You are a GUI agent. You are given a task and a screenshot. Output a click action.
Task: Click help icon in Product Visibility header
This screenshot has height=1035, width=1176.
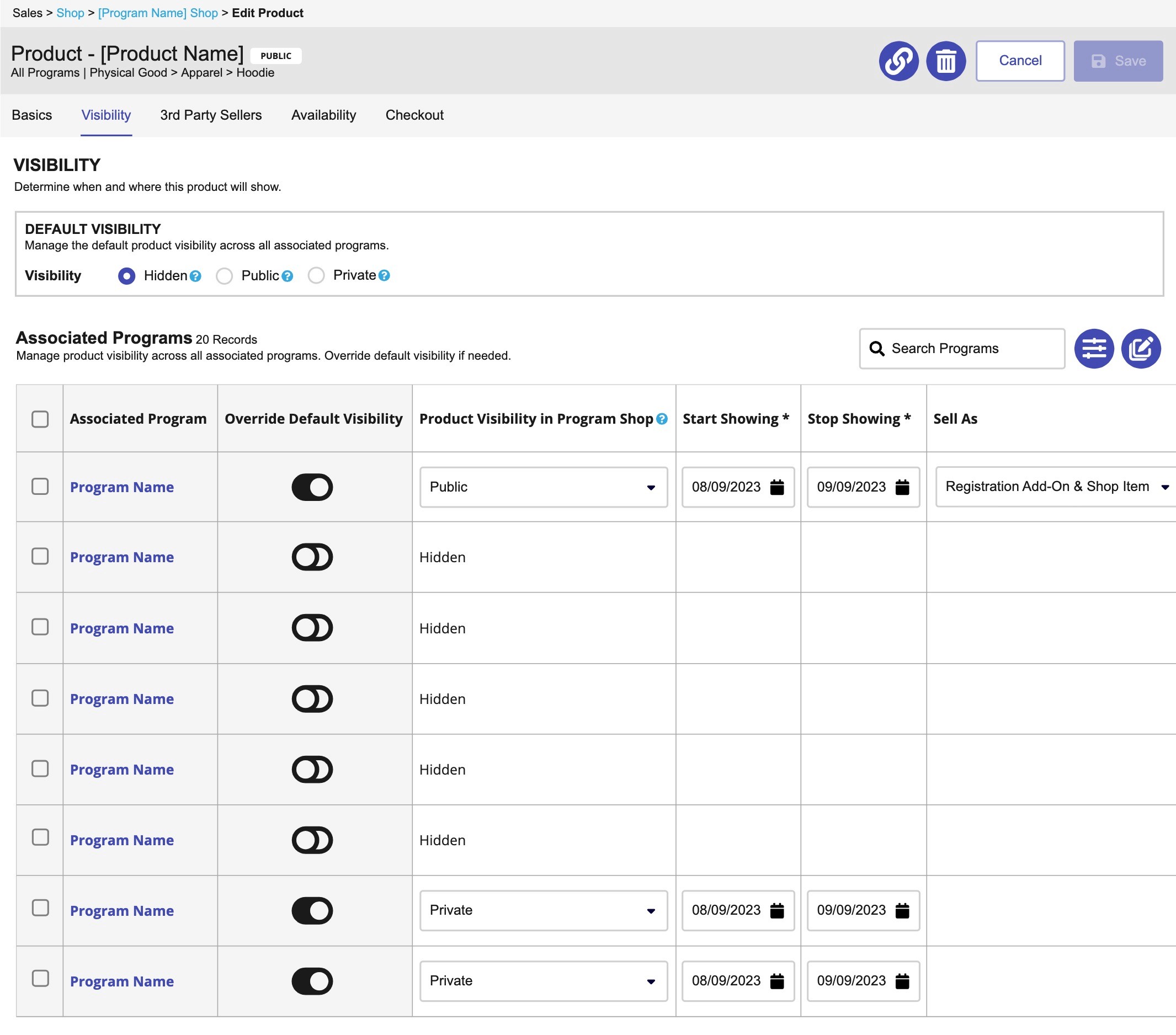point(662,419)
